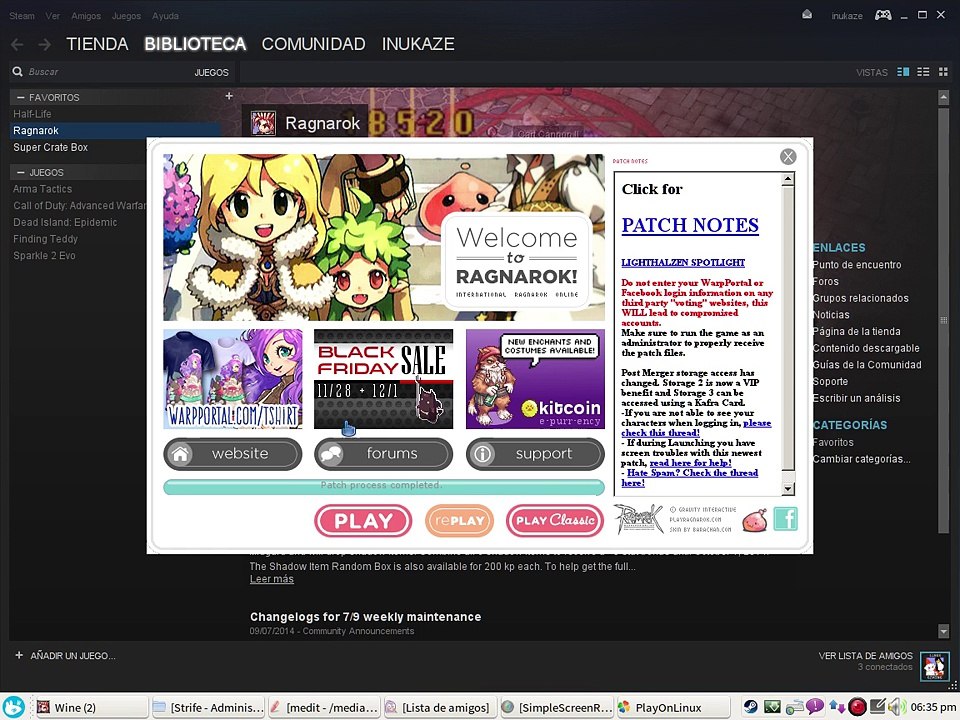The image size is (960, 720).
Task: Open the PATCH NOTES link
Action: click(690, 225)
